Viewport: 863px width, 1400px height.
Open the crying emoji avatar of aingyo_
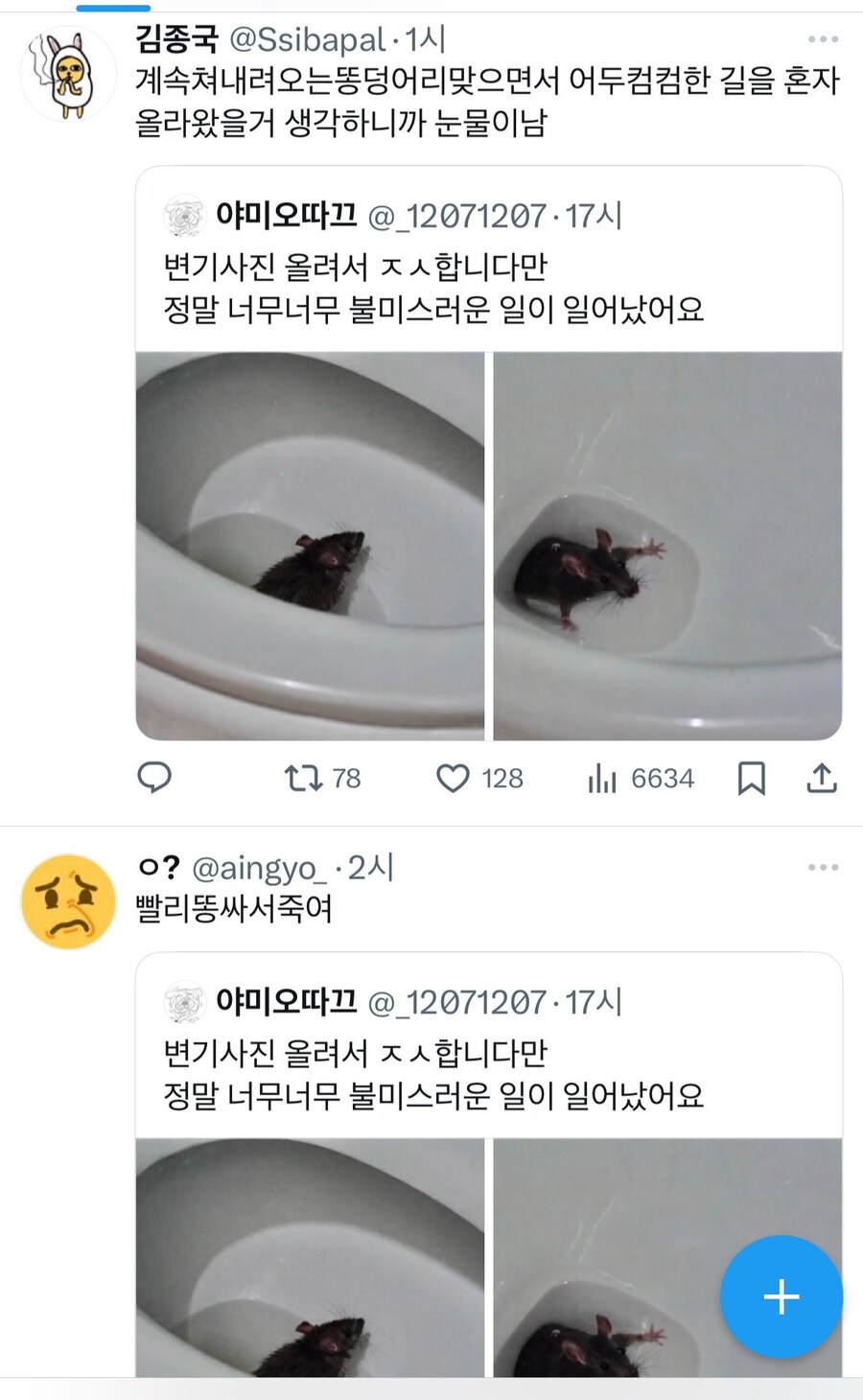tap(68, 901)
